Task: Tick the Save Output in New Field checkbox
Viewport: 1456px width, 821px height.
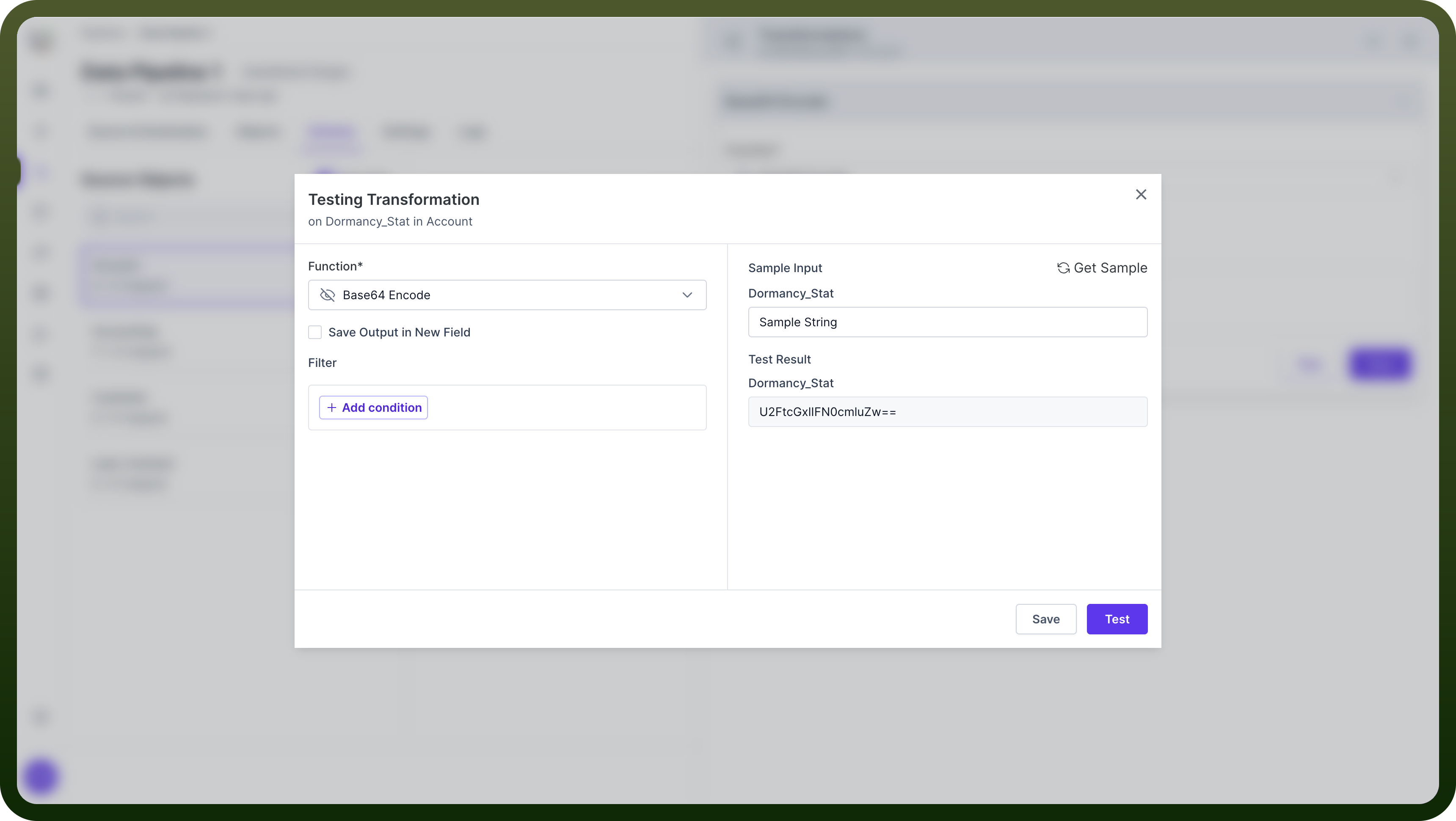Action: (x=315, y=332)
